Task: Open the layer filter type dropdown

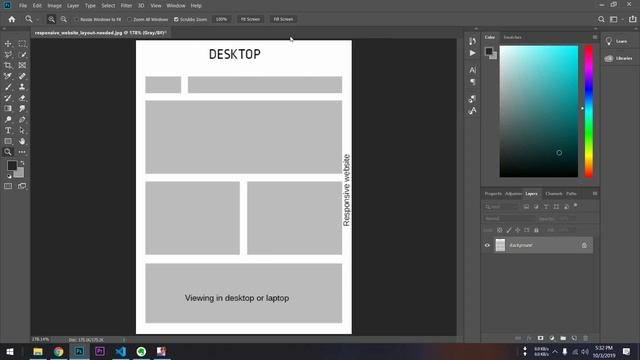Action: (502, 207)
